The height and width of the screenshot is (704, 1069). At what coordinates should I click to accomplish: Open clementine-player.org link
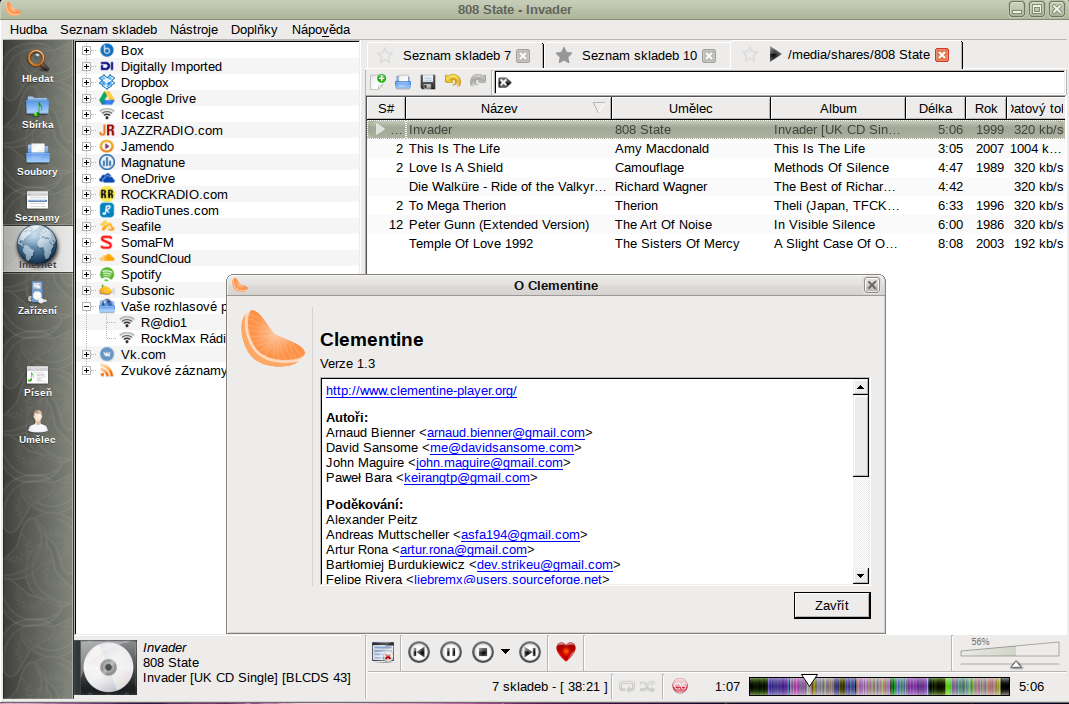[421, 391]
